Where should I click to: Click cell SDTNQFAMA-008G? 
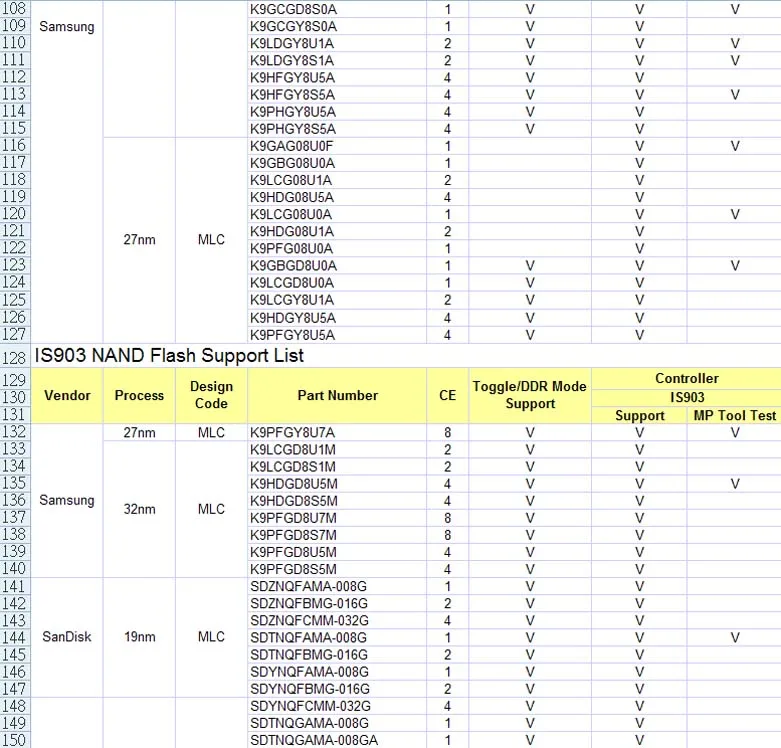pos(337,637)
